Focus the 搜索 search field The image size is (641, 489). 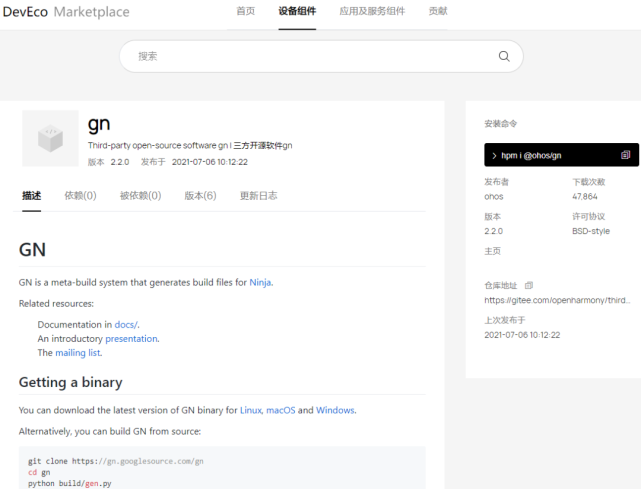coord(321,56)
